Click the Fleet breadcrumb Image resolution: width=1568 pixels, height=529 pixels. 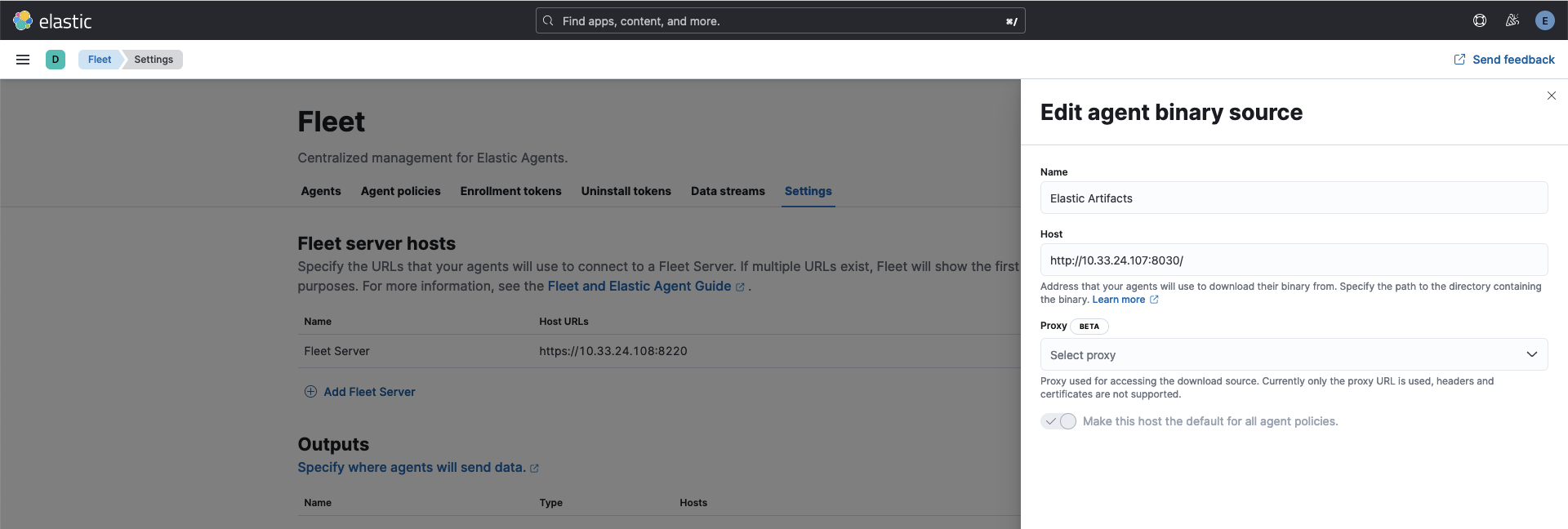tap(100, 60)
